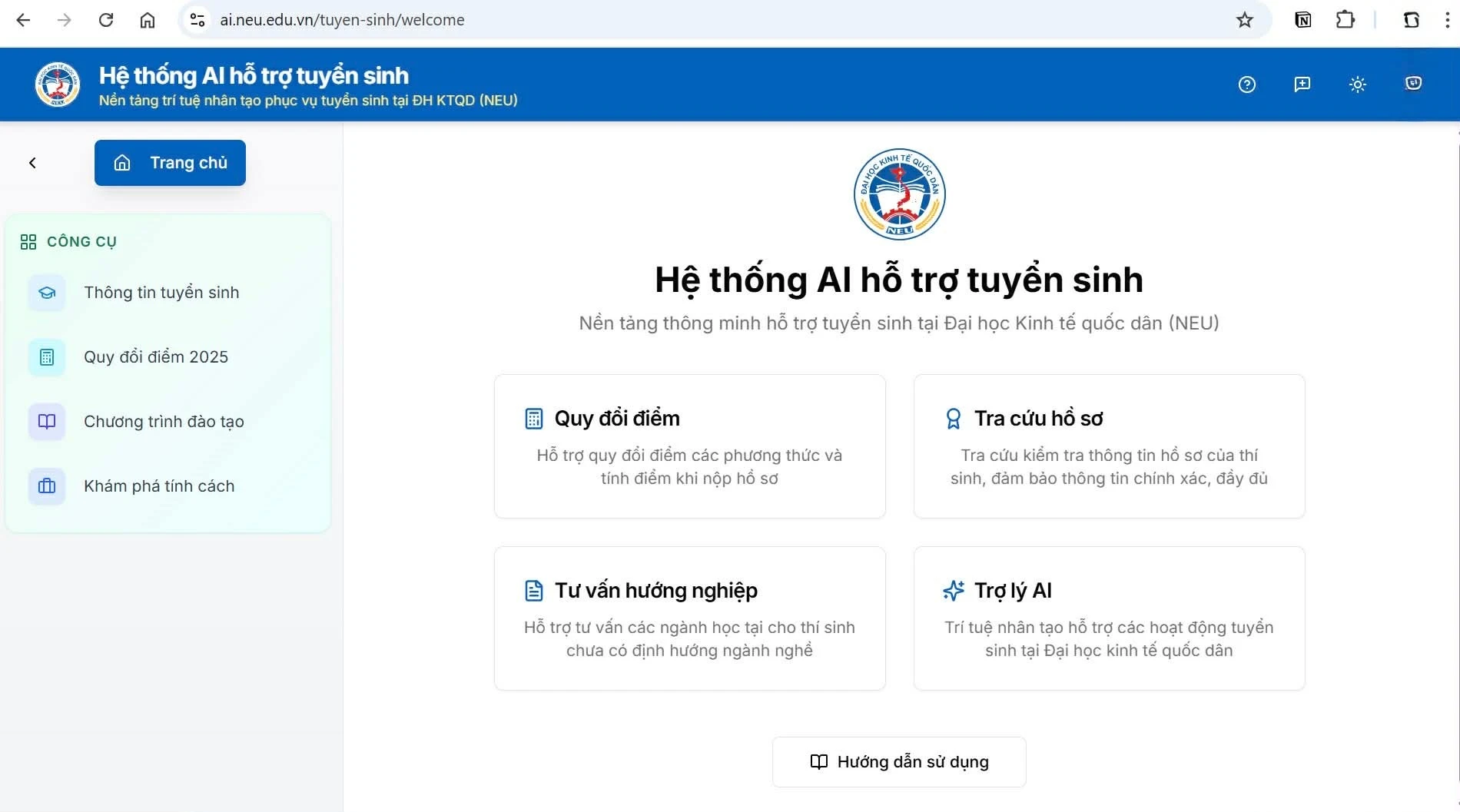The image size is (1460, 812).
Task: Click the browser forward arrow
Action: [x=65, y=20]
